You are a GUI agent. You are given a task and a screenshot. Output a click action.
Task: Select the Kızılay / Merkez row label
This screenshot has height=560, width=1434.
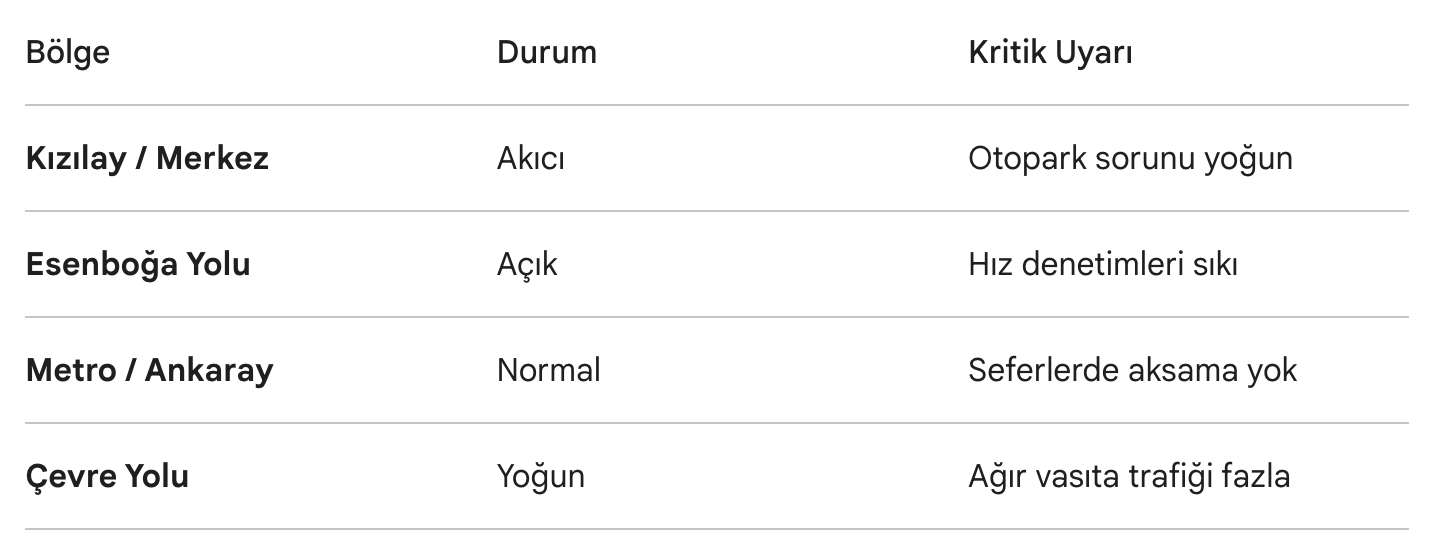pos(147,158)
